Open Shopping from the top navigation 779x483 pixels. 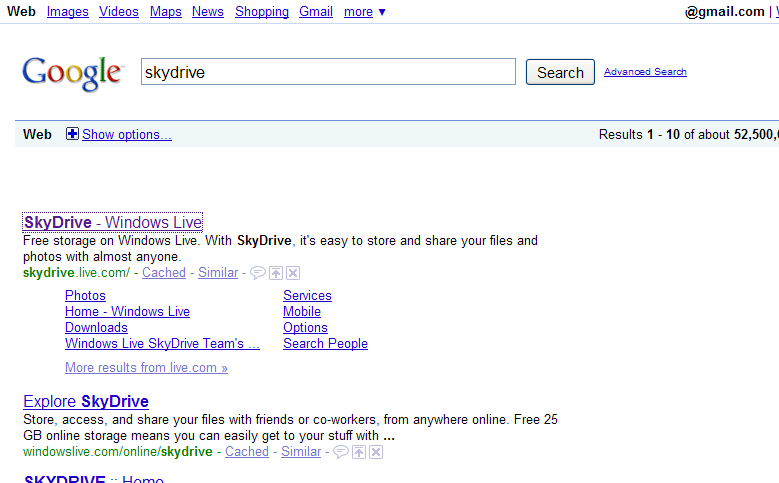262,11
